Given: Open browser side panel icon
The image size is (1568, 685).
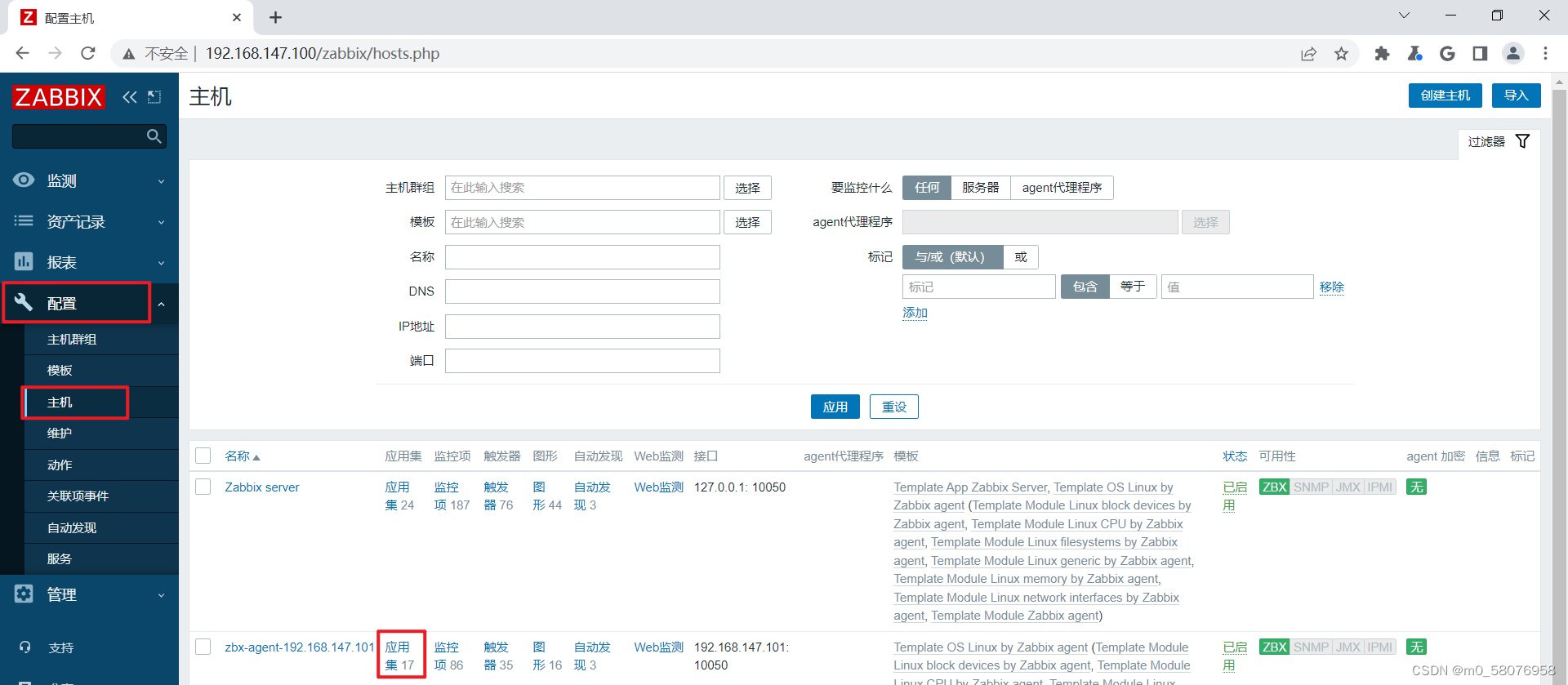Looking at the screenshot, I should point(1480,53).
